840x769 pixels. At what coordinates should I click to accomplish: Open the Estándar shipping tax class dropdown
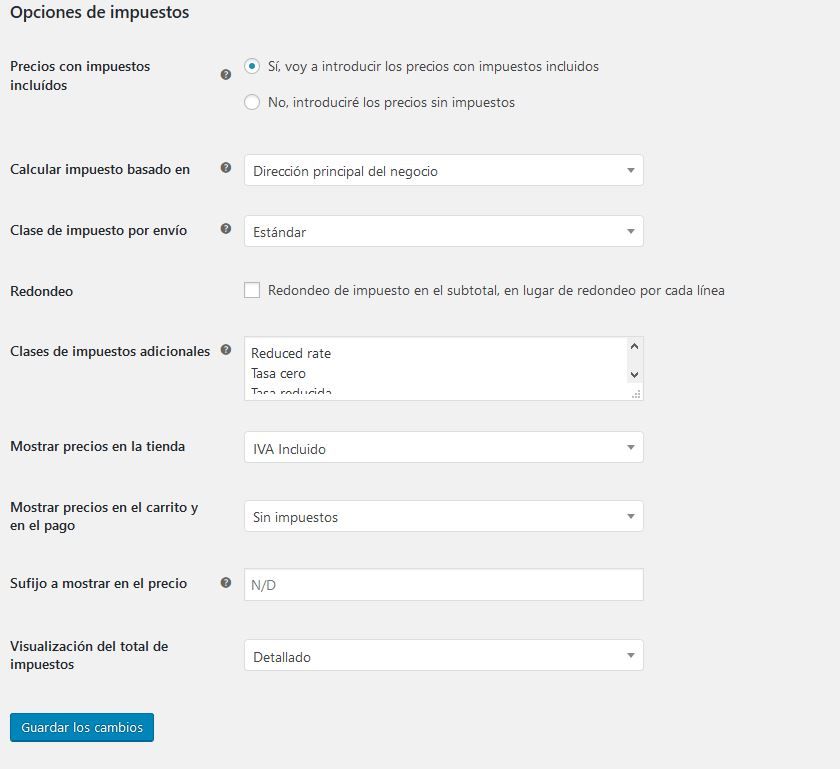pyautogui.click(x=444, y=232)
